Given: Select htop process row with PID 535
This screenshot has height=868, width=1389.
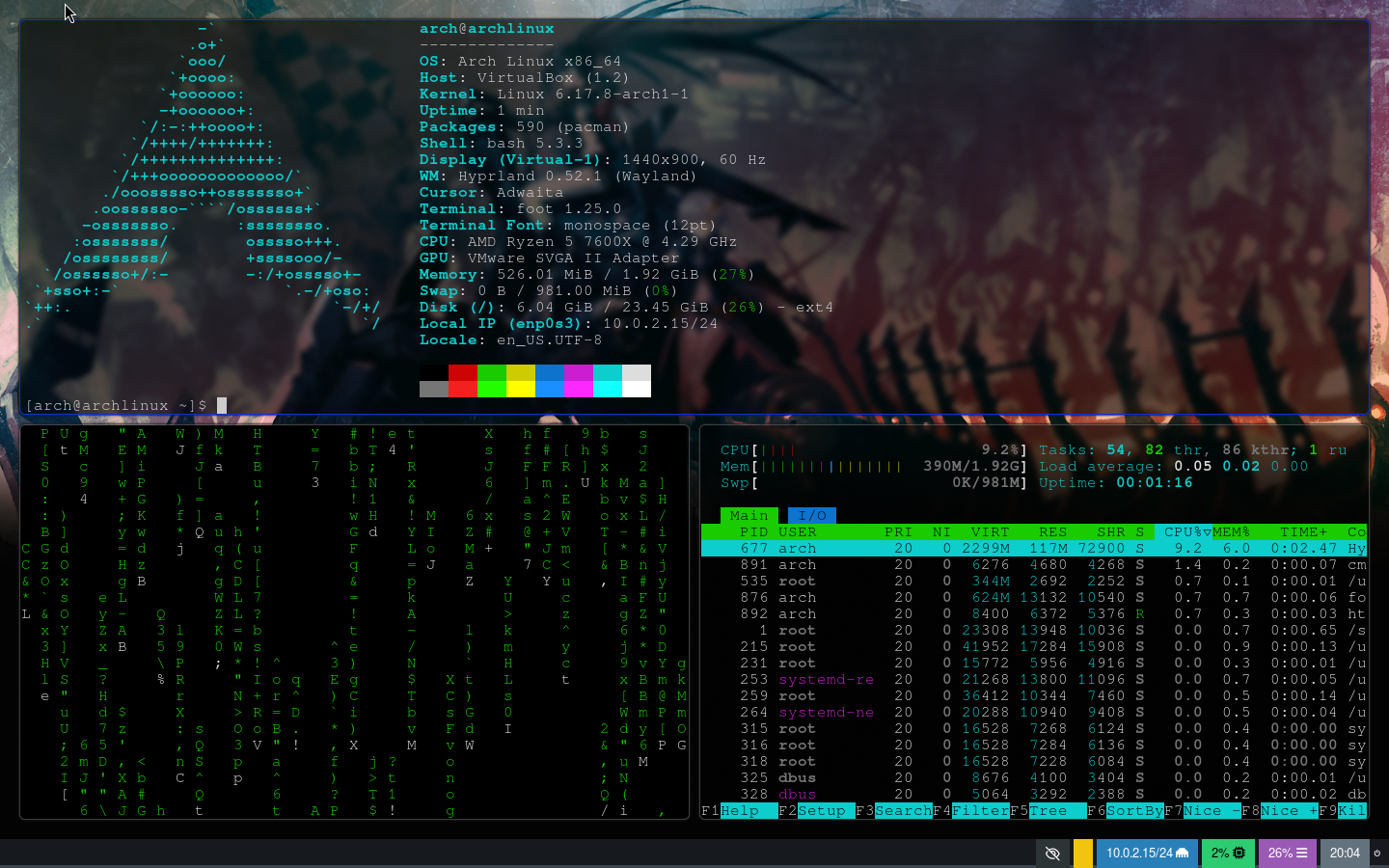Looking at the screenshot, I should 1034,582.
